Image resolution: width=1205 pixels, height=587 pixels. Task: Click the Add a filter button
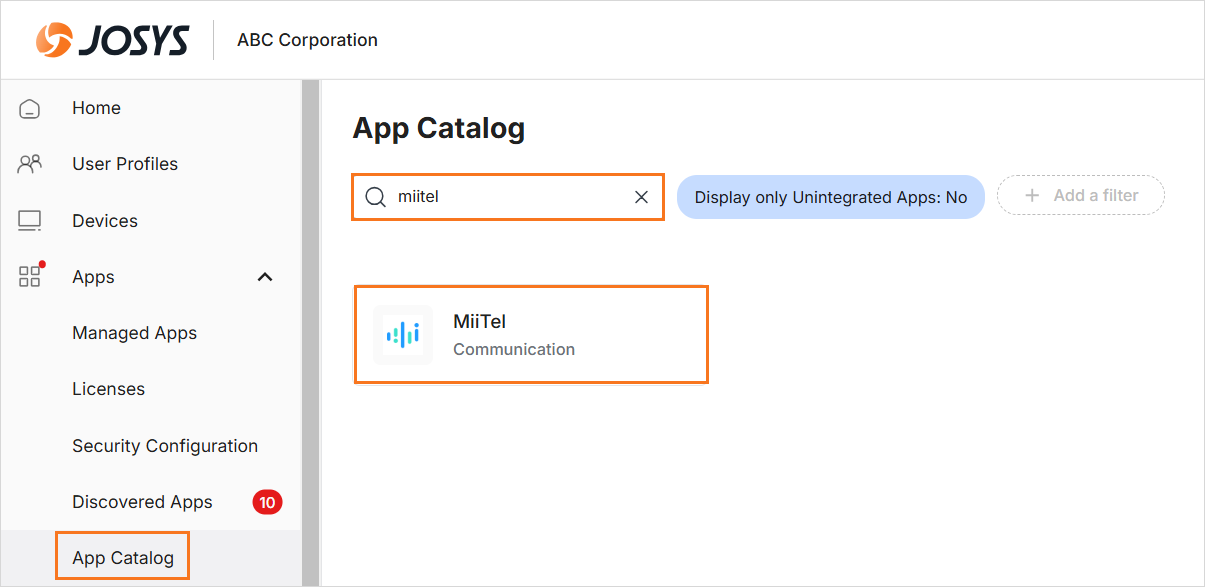pyautogui.click(x=1081, y=196)
